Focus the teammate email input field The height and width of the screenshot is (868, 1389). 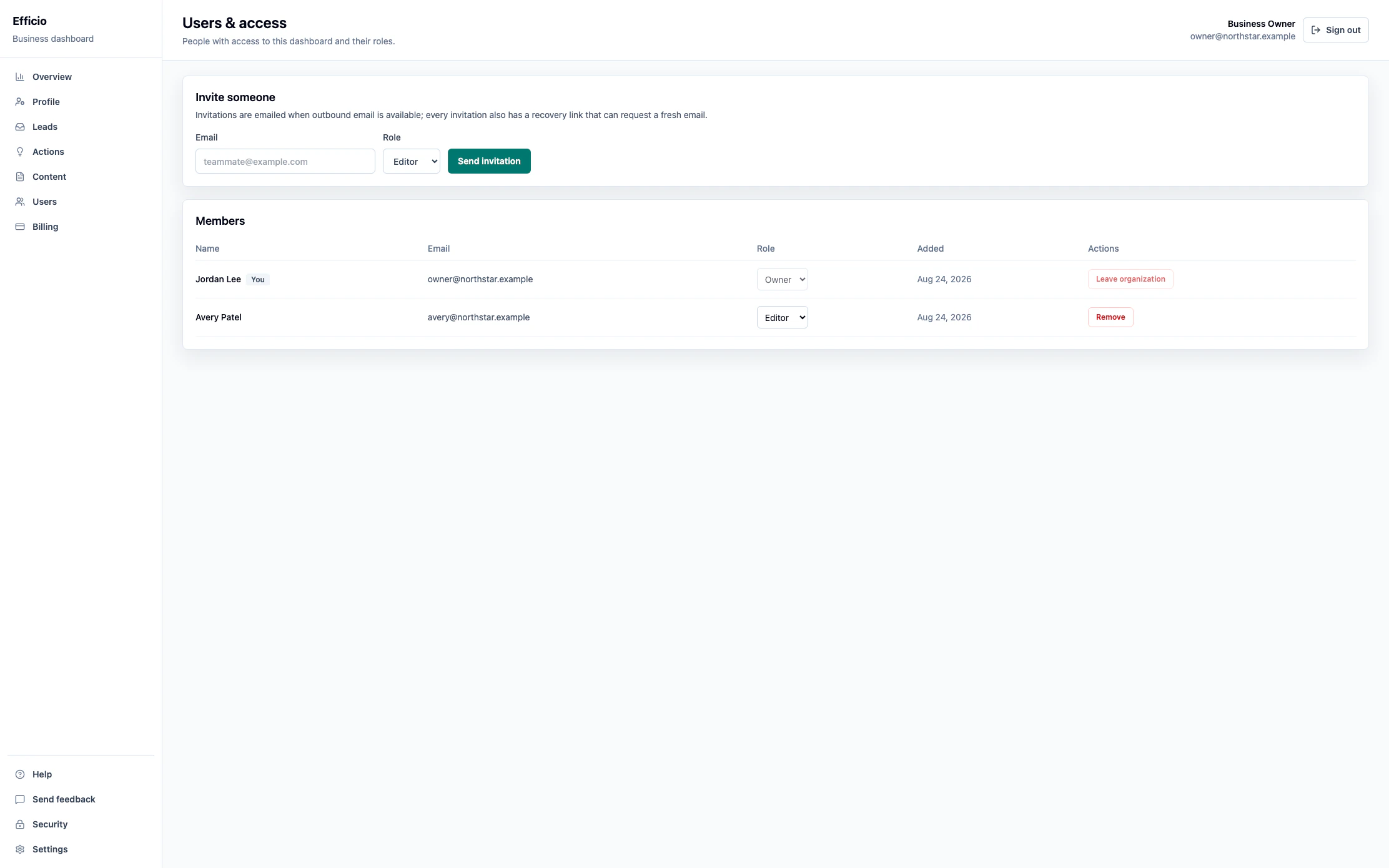coord(285,161)
